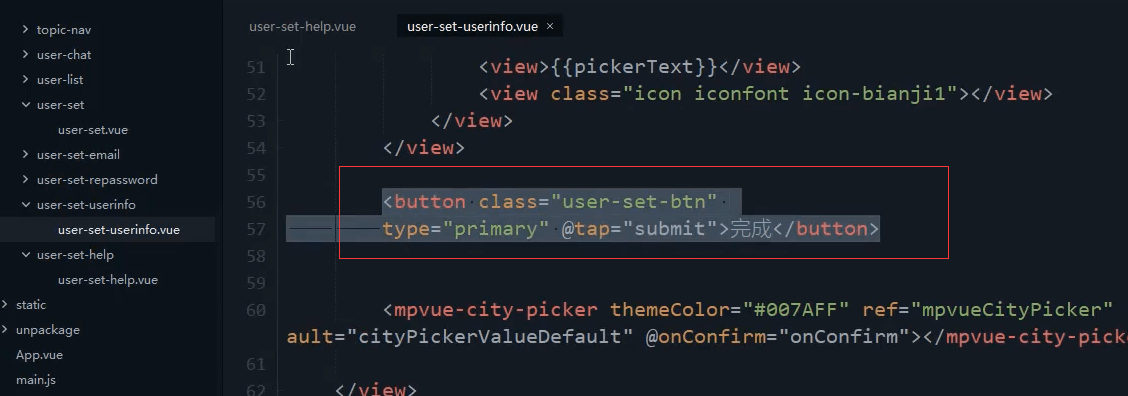This screenshot has height=396, width=1128.
Task: Collapse the user-set folder chevron
Action: [26, 105]
